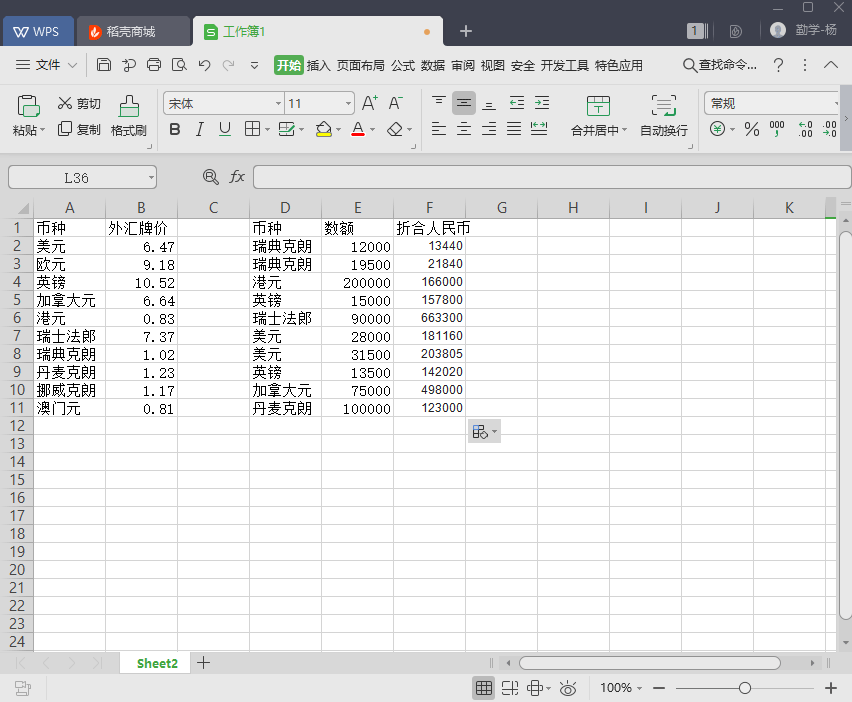The width and height of the screenshot is (852, 702).
Task: Activate the Format Painter brush
Action: click(129, 115)
